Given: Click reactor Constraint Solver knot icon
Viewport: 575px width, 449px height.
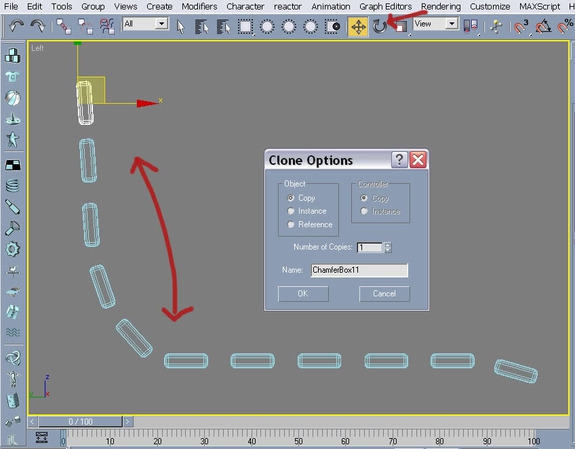Looking at the screenshot, I should [12, 358].
